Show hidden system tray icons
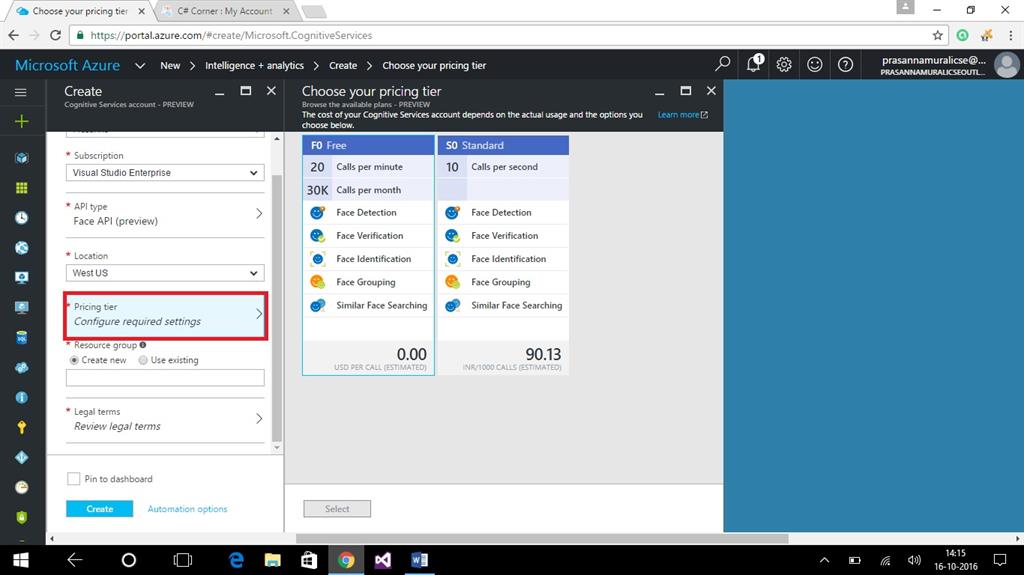 pos(824,560)
